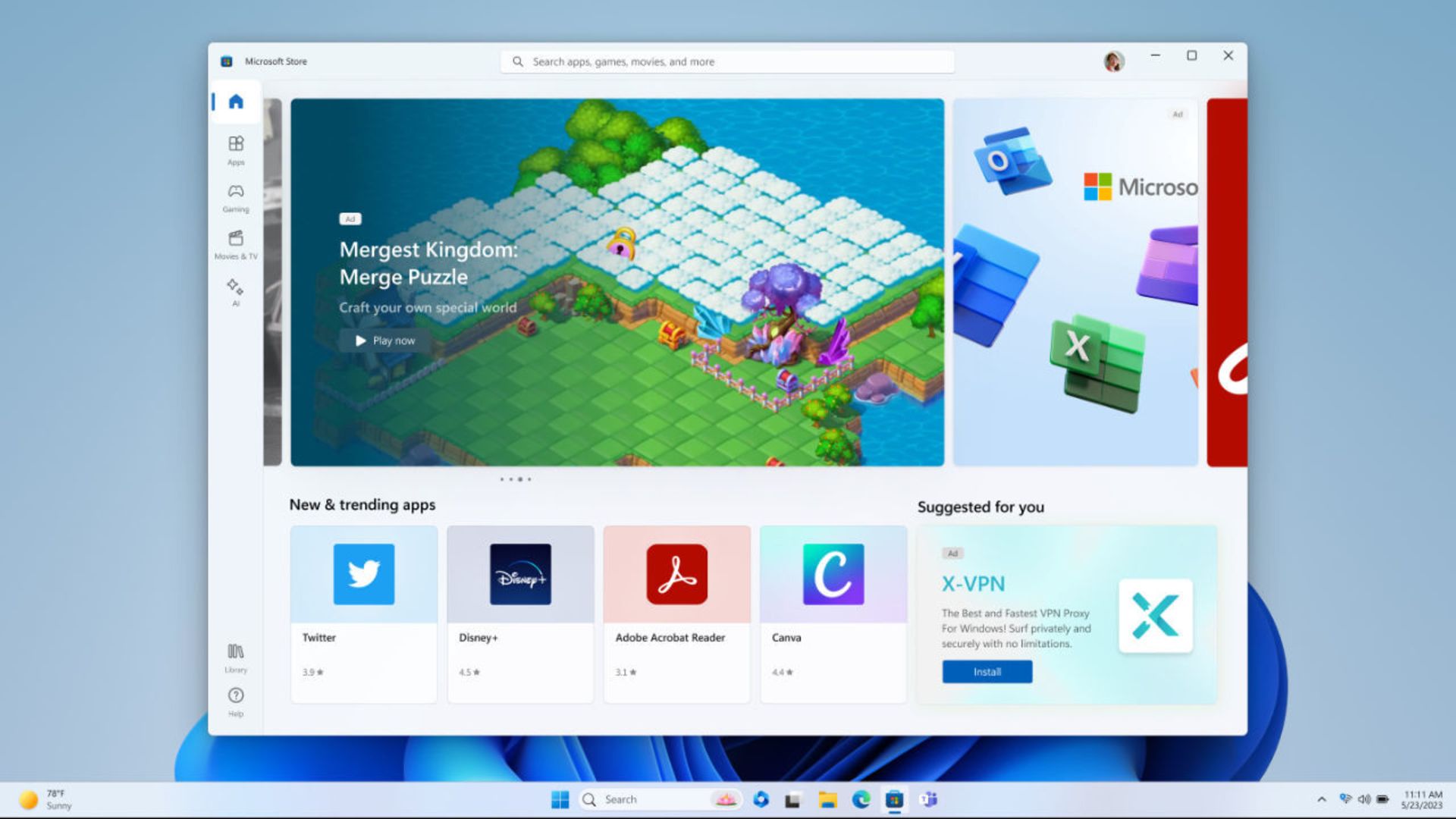Open the clock showing 11:11 AM

pos(1422,799)
